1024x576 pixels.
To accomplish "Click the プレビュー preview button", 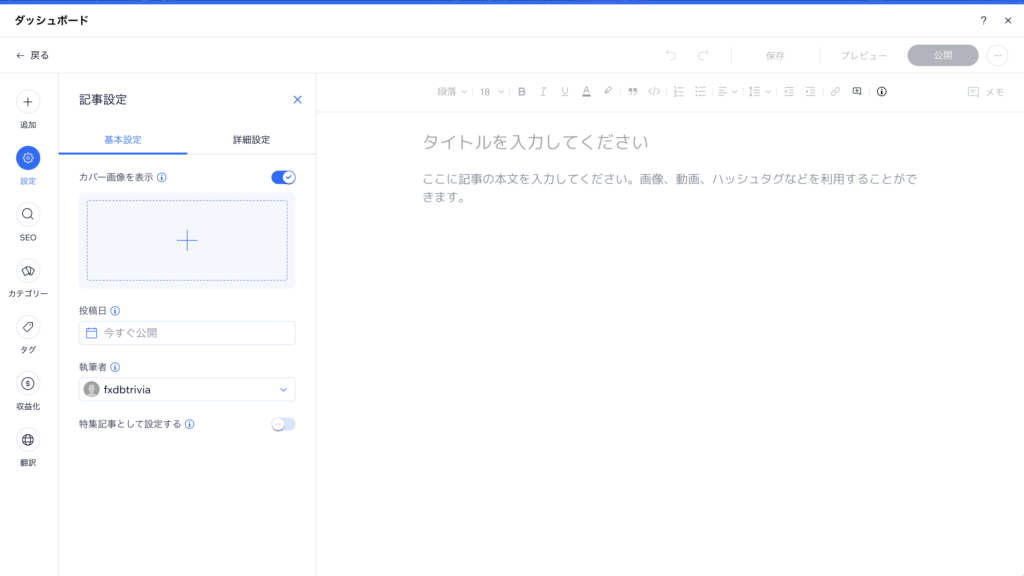I will click(x=863, y=56).
